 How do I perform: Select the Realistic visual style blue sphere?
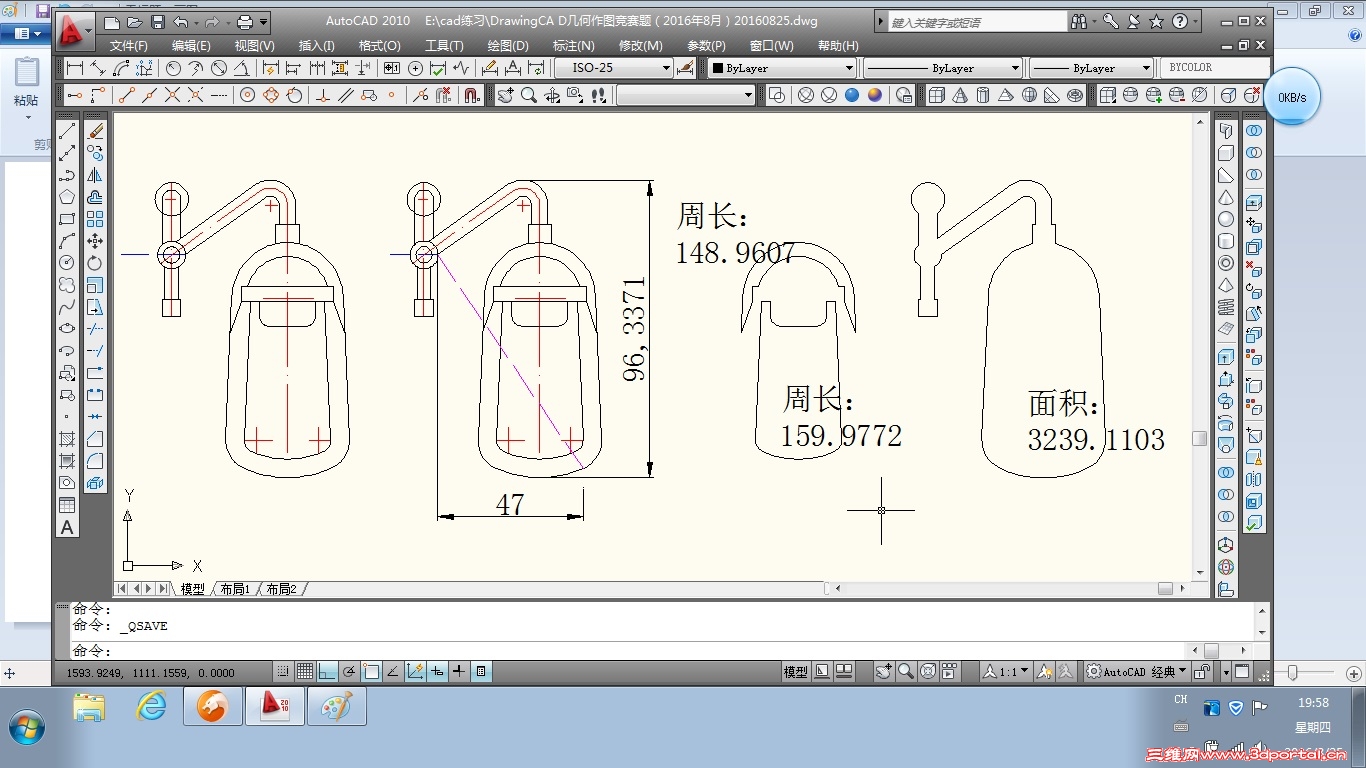[852, 95]
